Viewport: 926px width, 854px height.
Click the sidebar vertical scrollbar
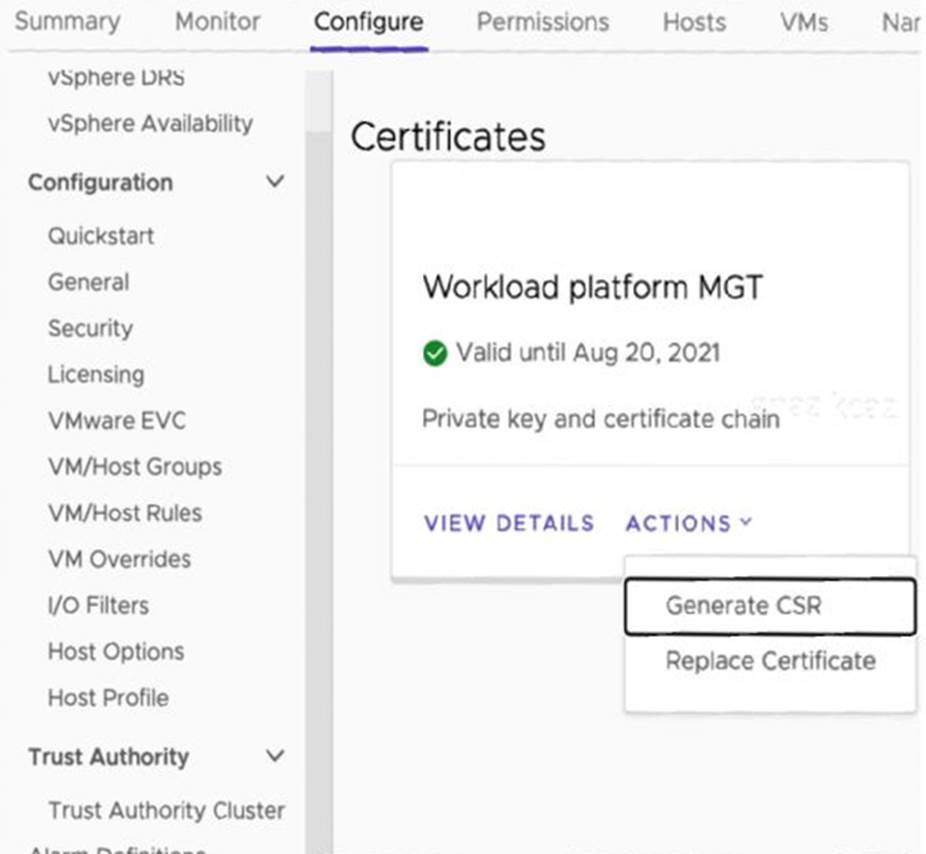click(318, 400)
